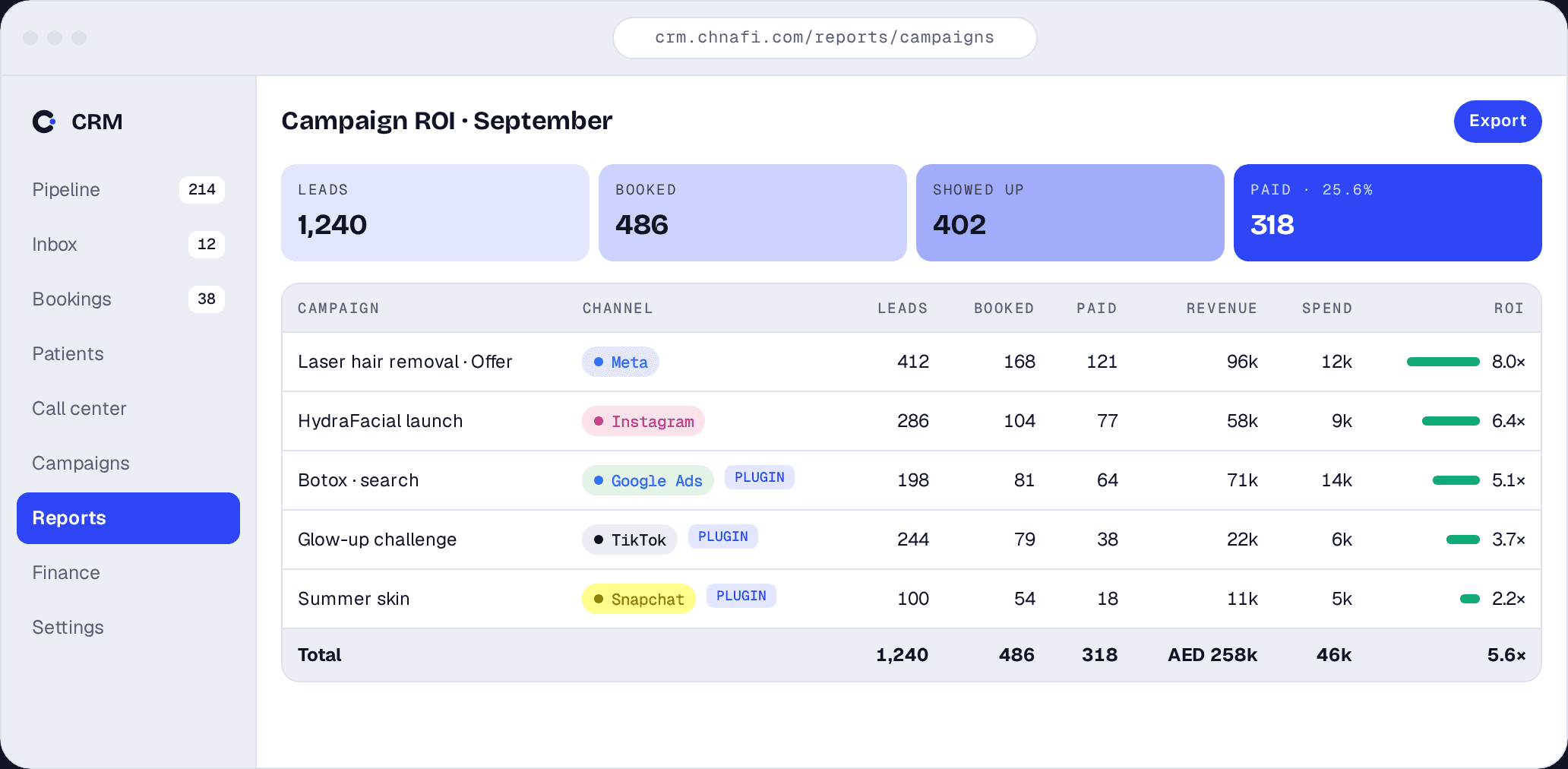
Task: Select the Reports sidebar item
Action: click(128, 518)
